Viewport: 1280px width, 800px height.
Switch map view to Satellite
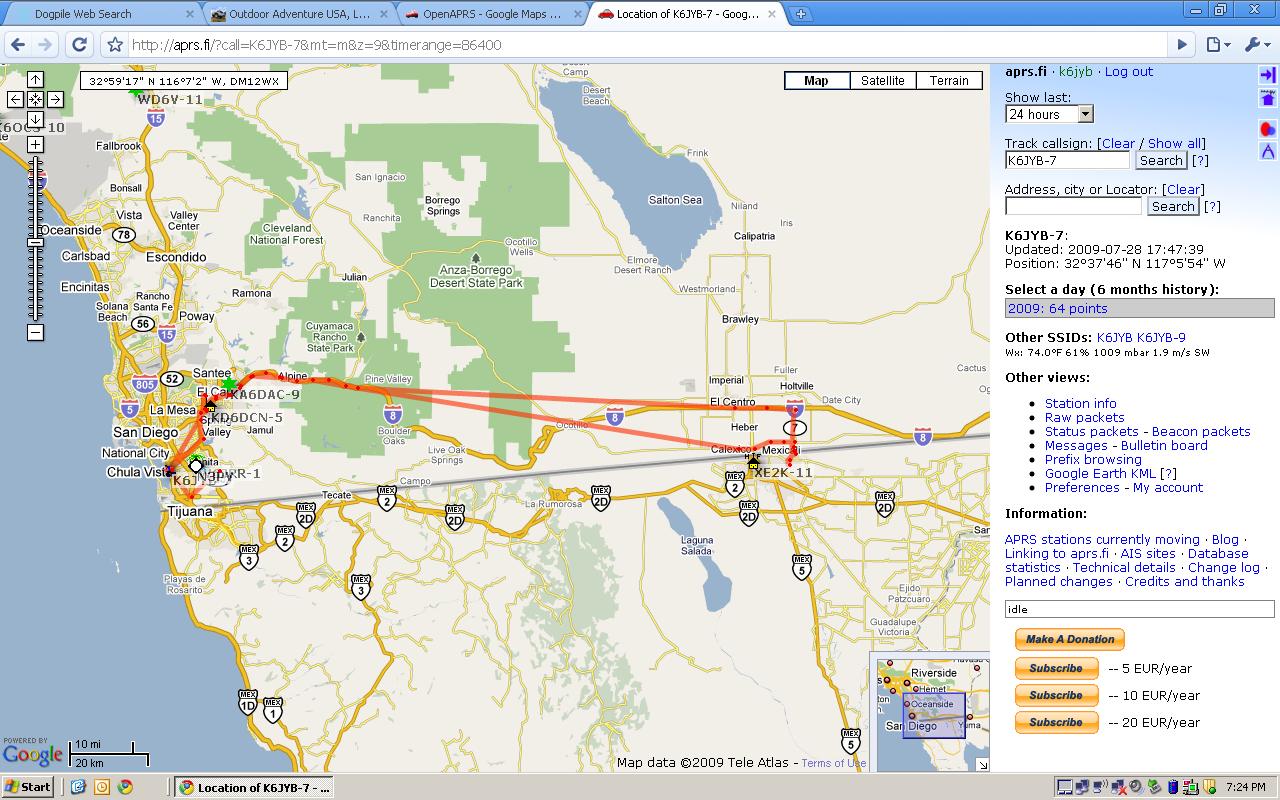(x=883, y=81)
